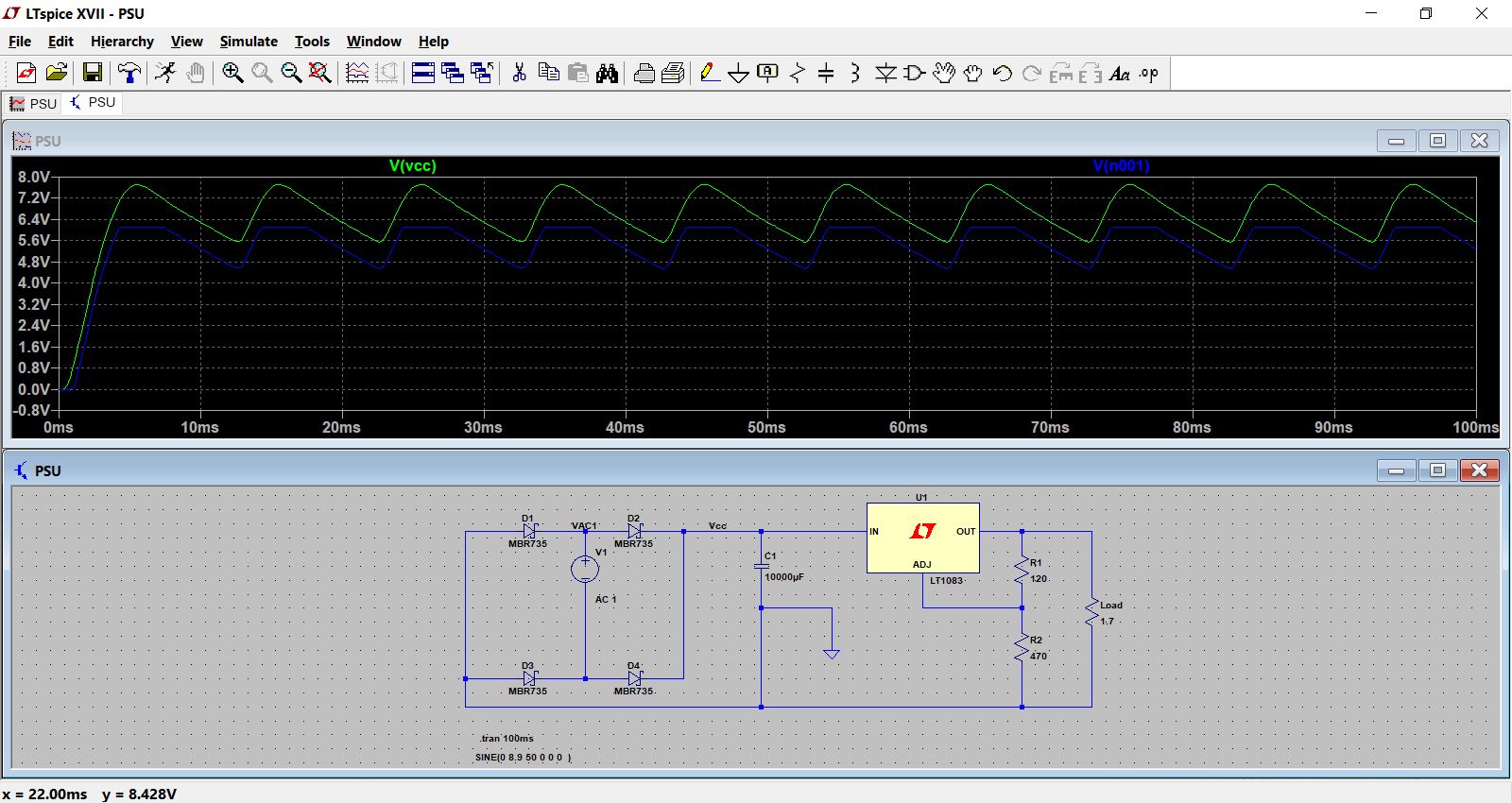Switch to the PSU waveform tab
This screenshot has height=803, width=1512.
click(34, 103)
